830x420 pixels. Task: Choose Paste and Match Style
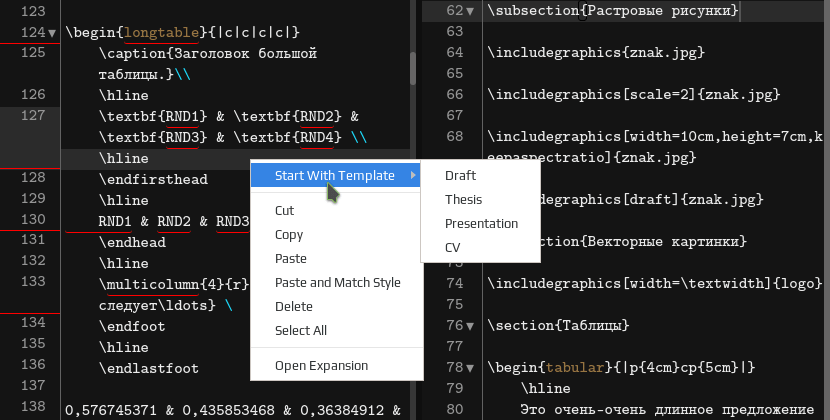pyautogui.click(x=337, y=282)
